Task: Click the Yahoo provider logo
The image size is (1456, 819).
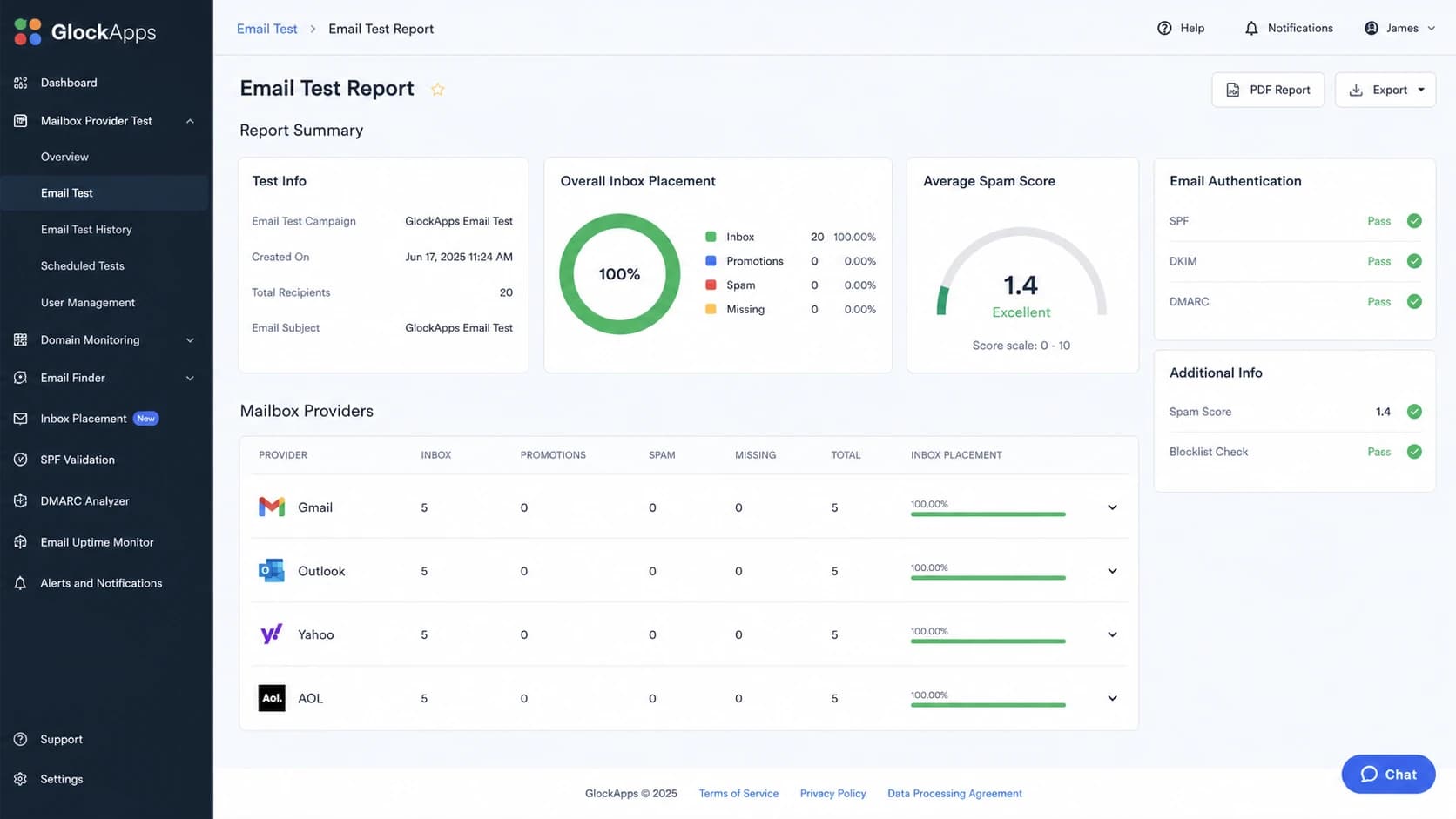Action: click(x=272, y=634)
